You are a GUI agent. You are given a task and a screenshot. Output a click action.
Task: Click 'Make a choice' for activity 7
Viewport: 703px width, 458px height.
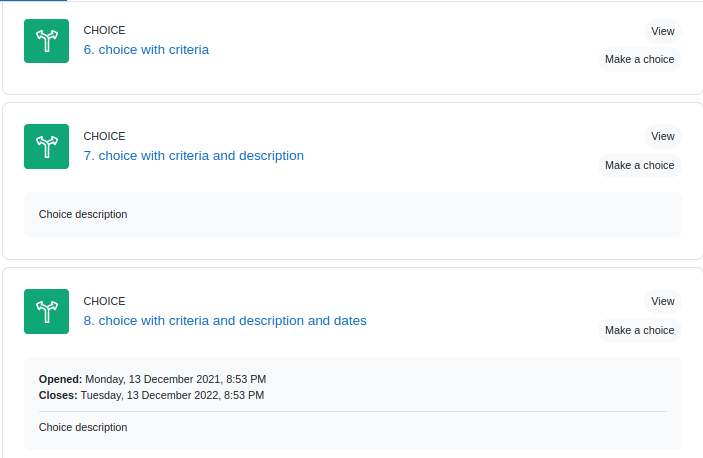(x=640, y=165)
